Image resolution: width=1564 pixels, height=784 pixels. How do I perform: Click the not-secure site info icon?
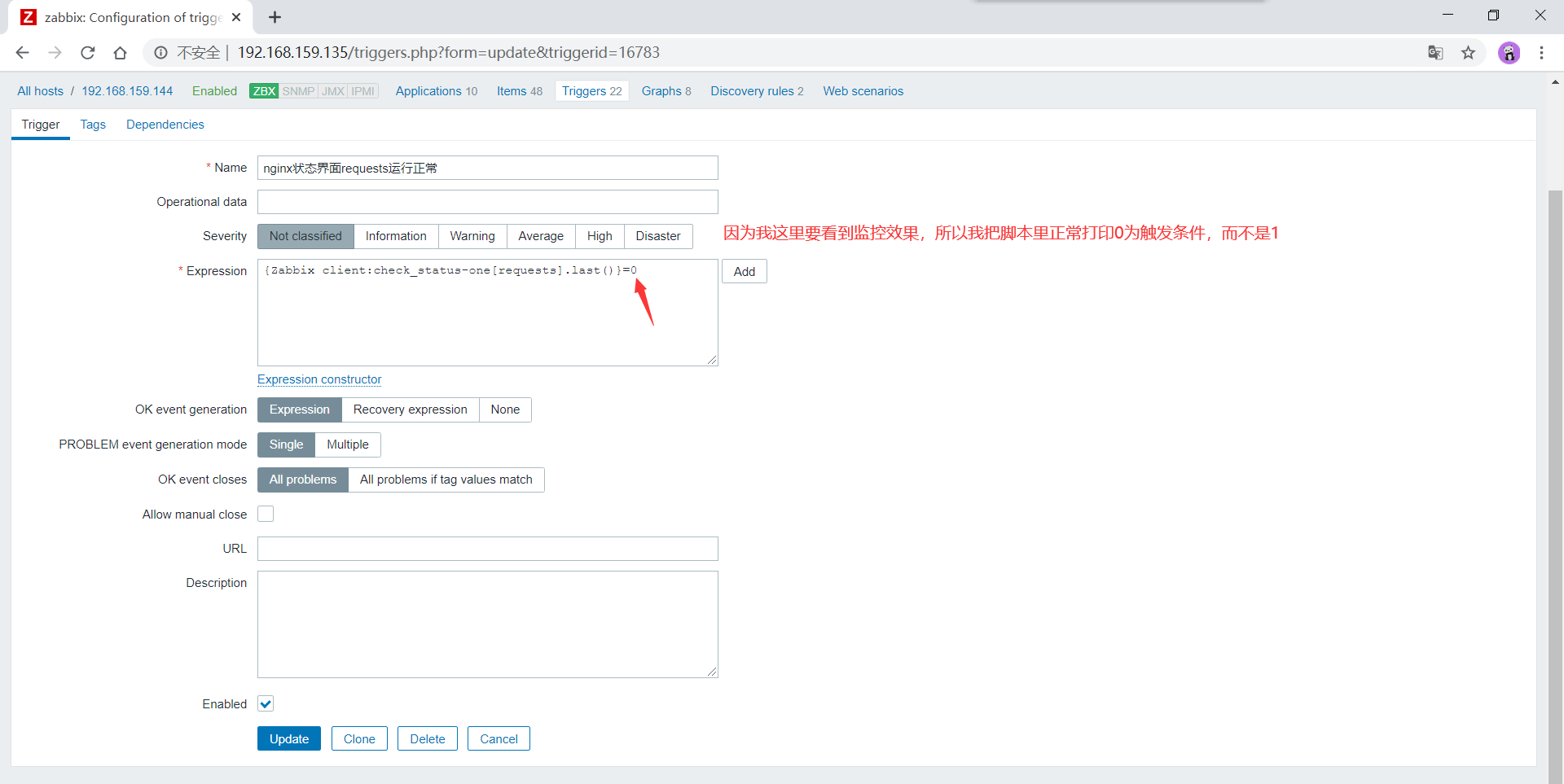[x=160, y=53]
